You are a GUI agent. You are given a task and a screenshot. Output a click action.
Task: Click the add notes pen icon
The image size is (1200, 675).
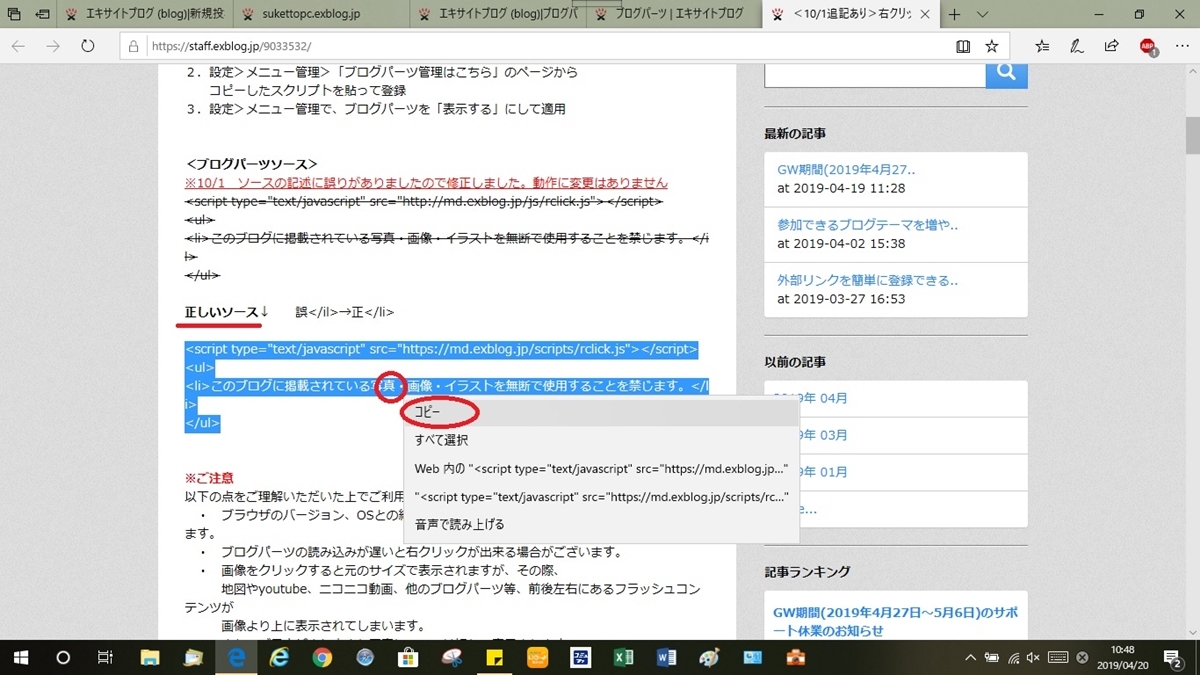(x=1077, y=46)
